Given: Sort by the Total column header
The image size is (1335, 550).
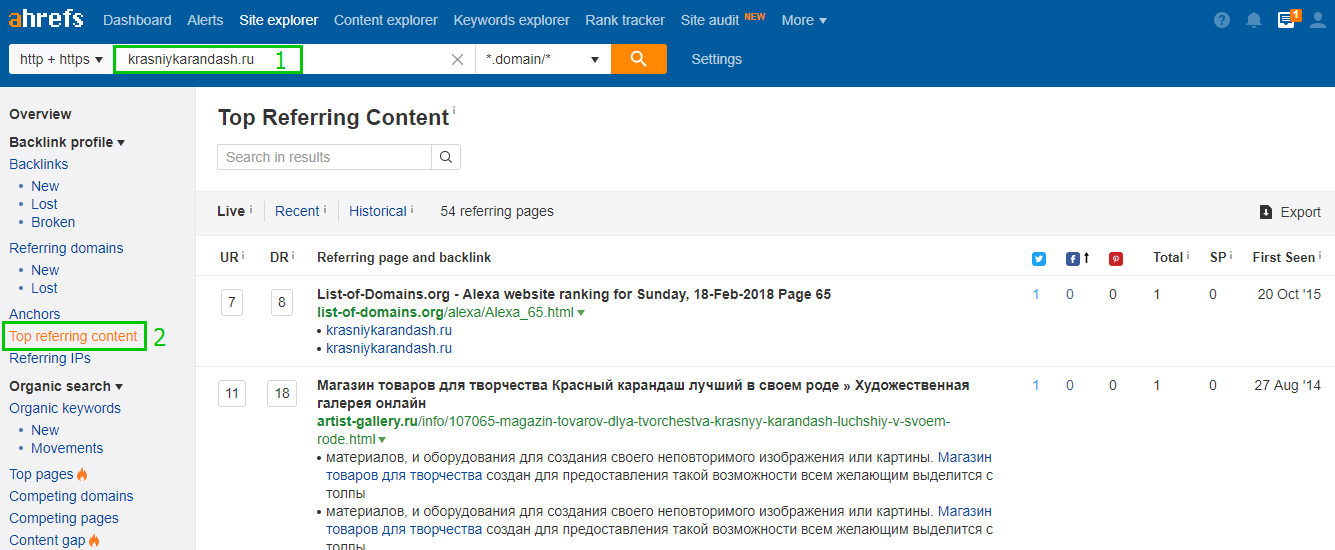Looking at the screenshot, I should click(1168, 257).
